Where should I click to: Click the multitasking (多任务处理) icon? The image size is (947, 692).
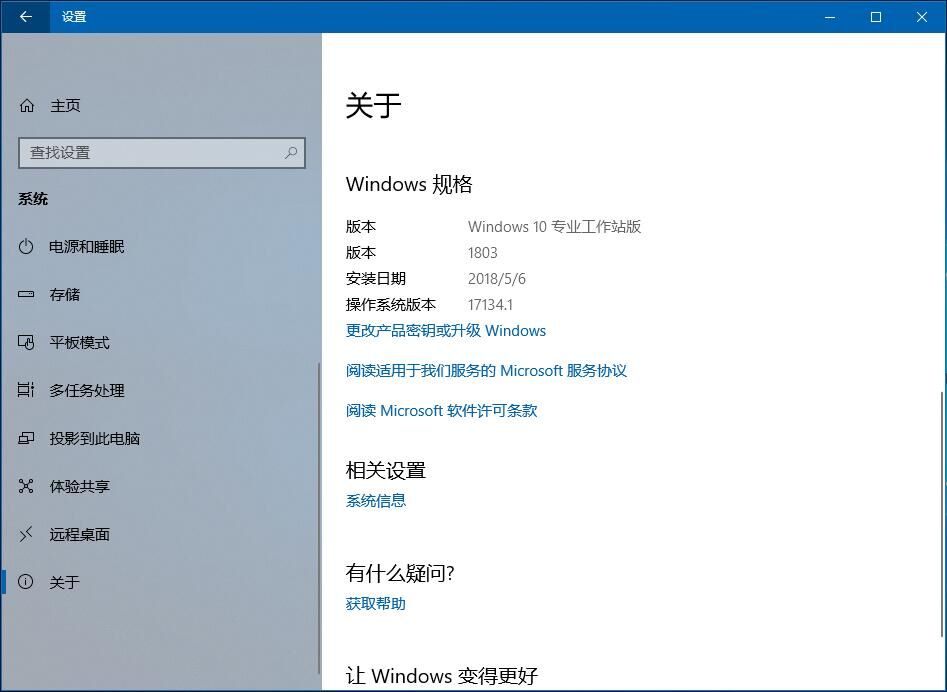[27, 391]
